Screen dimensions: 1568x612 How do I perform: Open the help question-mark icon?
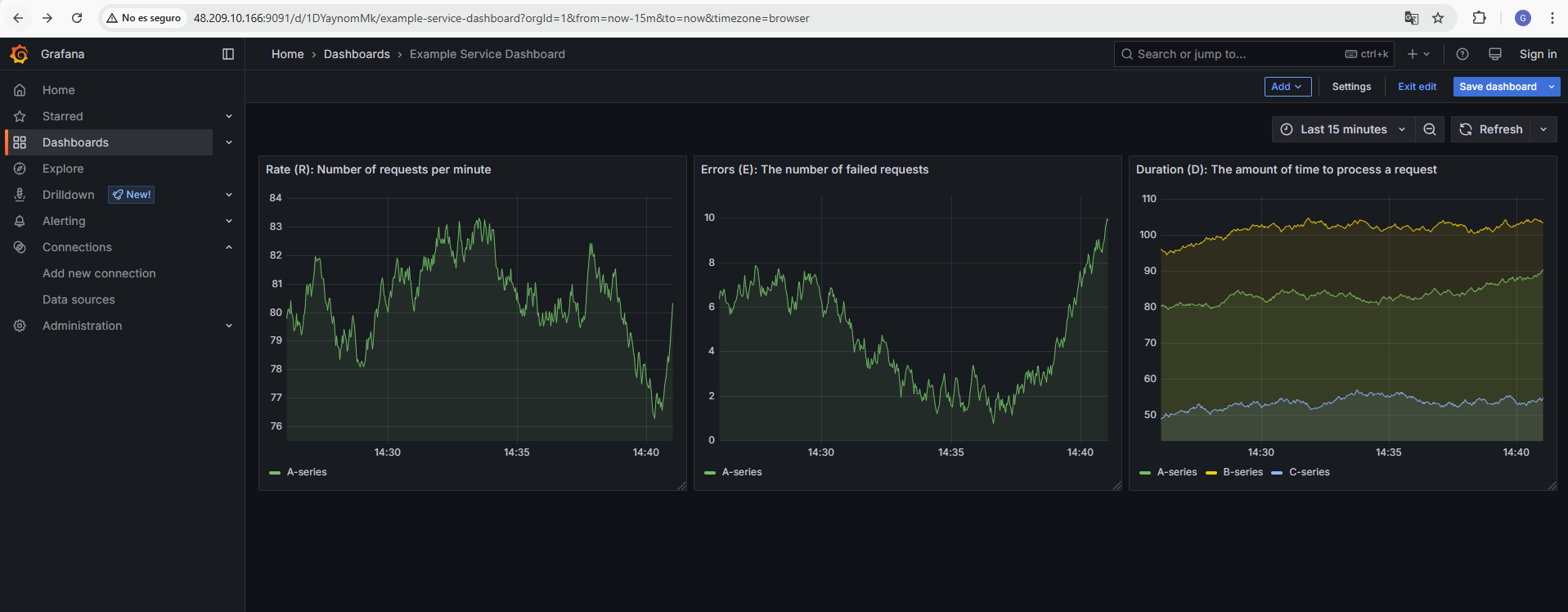tap(1462, 54)
